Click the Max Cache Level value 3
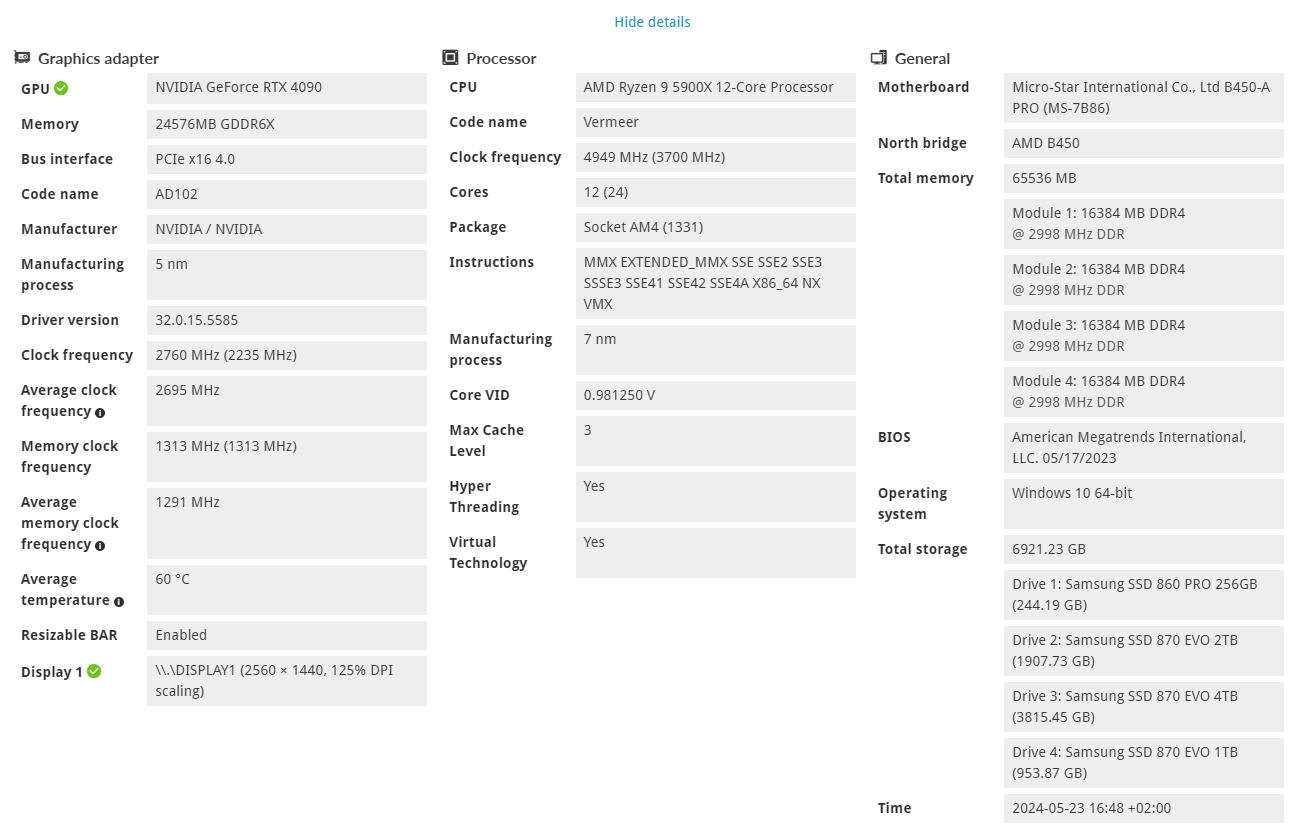 716,441
